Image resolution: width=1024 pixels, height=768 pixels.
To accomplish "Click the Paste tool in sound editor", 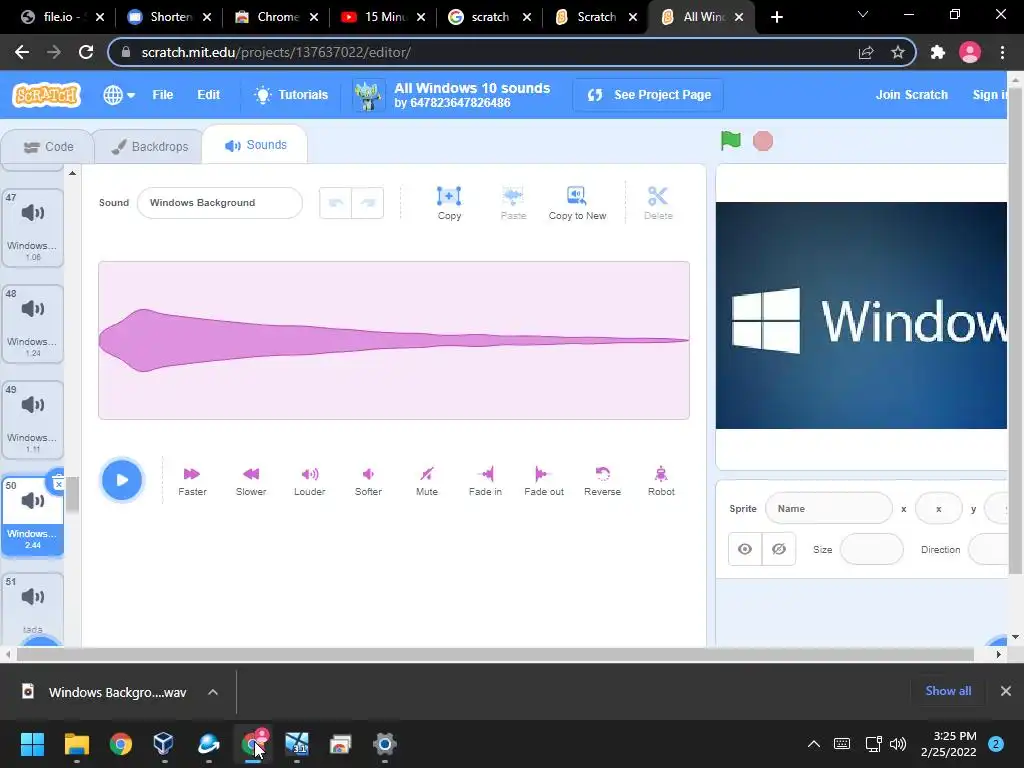I will pyautogui.click(x=513, y=202).
